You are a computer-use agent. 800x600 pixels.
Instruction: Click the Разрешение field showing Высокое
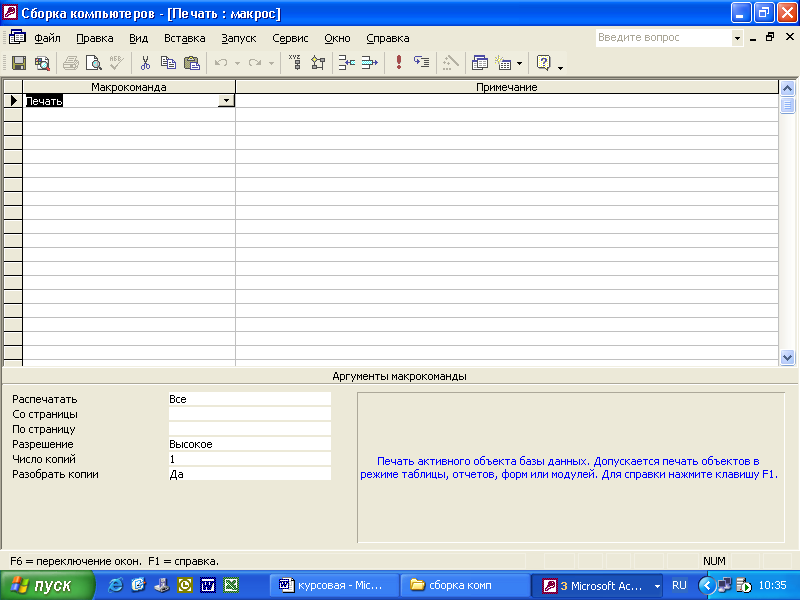tap(249, 444)
